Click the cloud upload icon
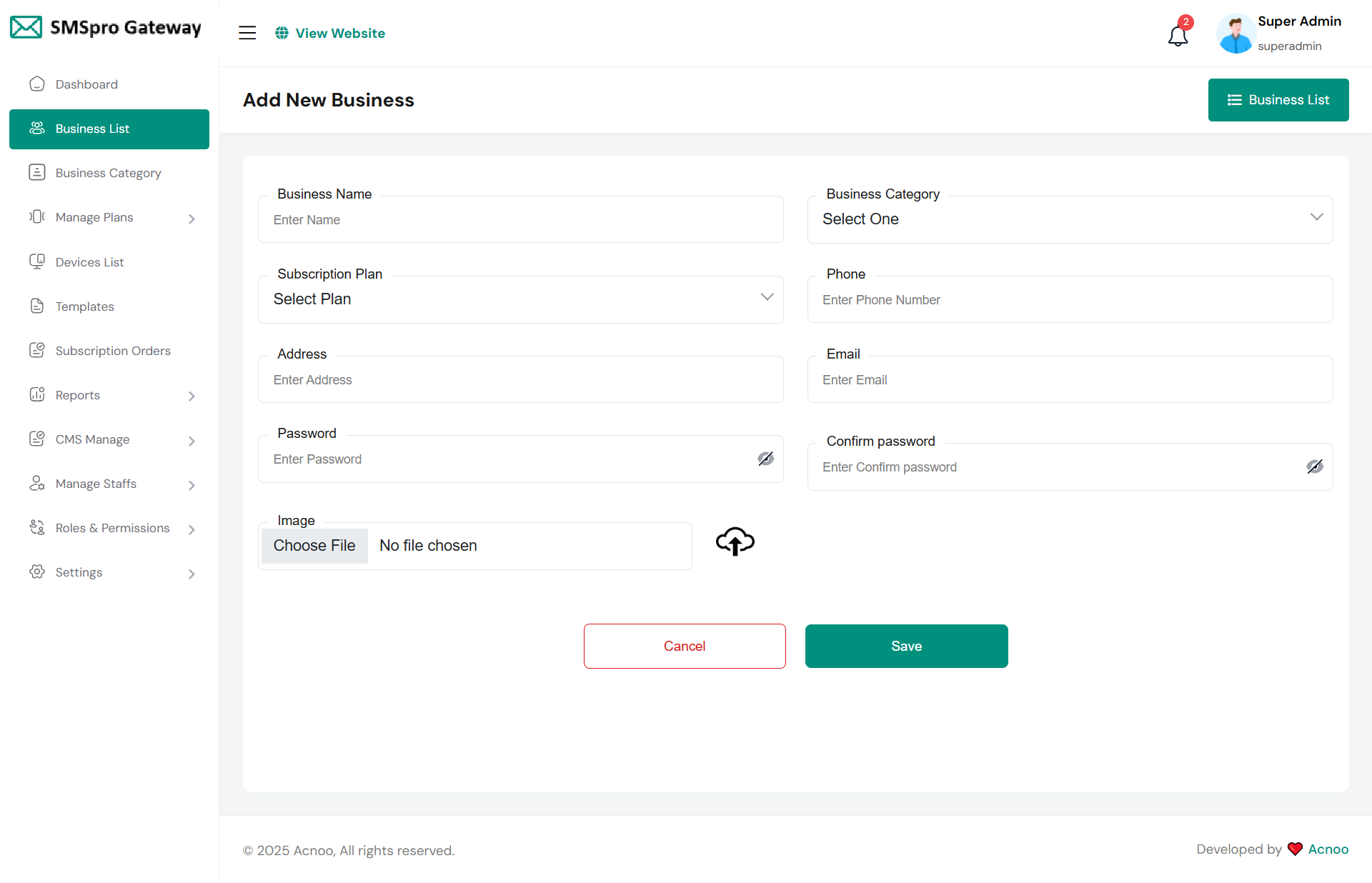The width and height of the screenshot is (1372, 883). (x=735, y=542)
